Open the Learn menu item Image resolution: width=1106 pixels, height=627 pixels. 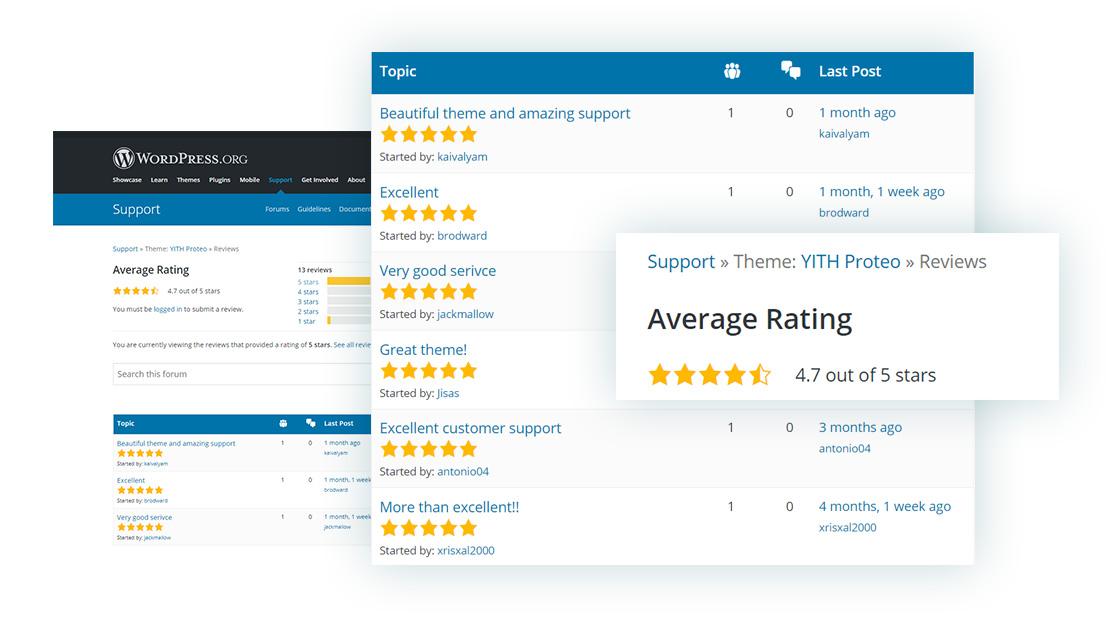coord(159,180)
